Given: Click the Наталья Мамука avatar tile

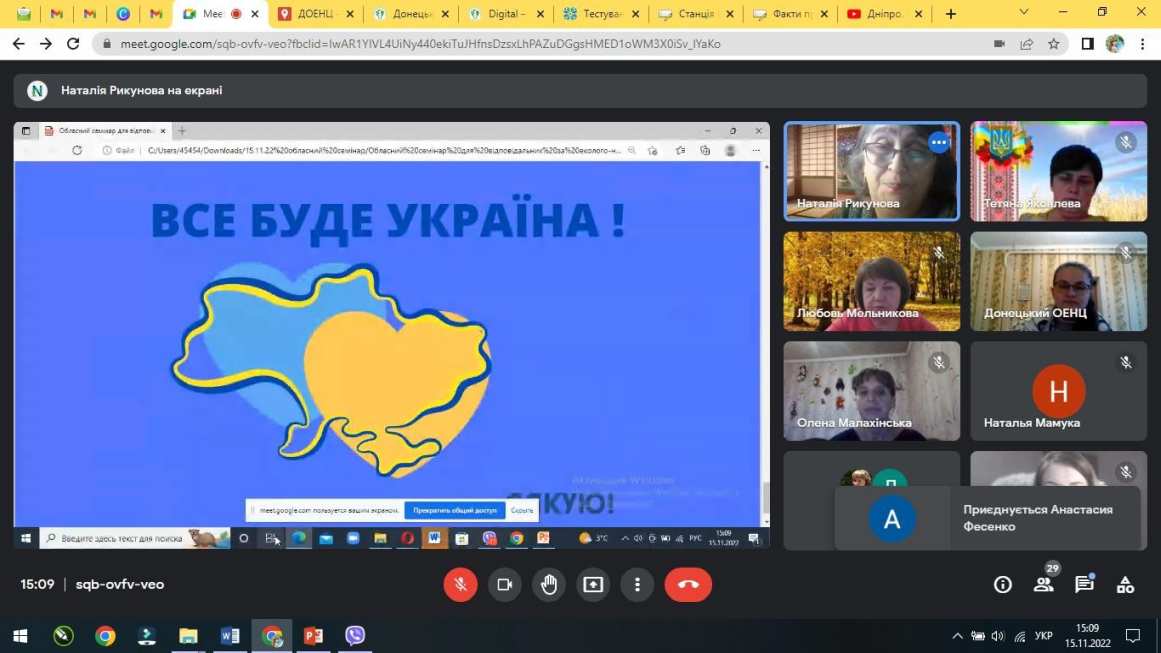Looking at the screenshot, I should 1058,390.
